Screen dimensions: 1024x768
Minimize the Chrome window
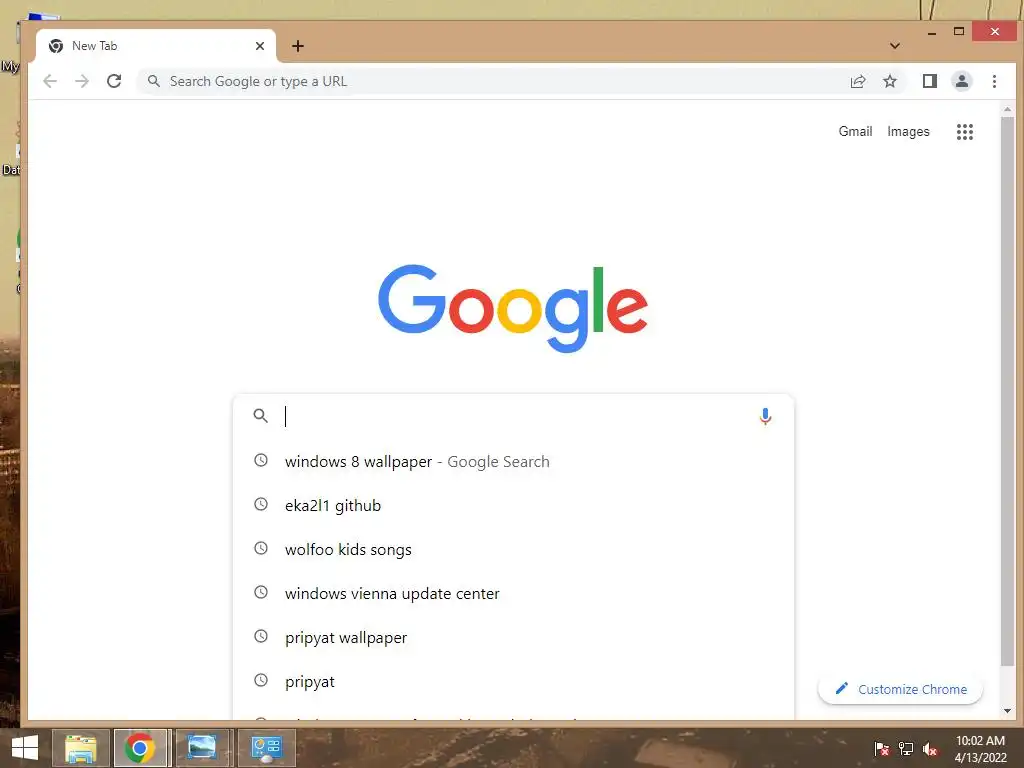click(931, 31)
